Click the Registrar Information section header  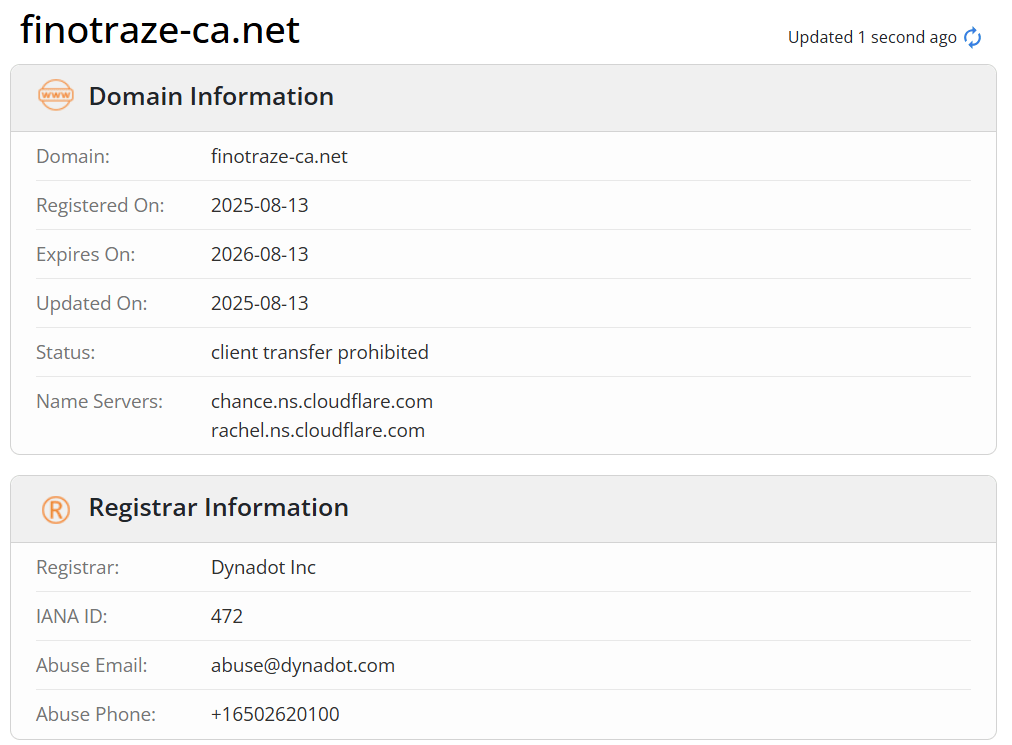point(219,507)
